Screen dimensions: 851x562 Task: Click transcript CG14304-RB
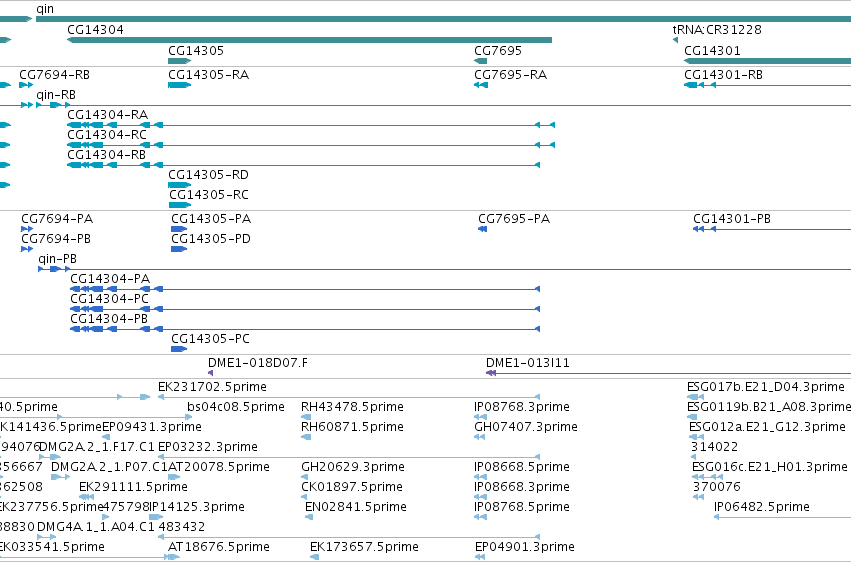pyautogui.click(x=106, y=155)
